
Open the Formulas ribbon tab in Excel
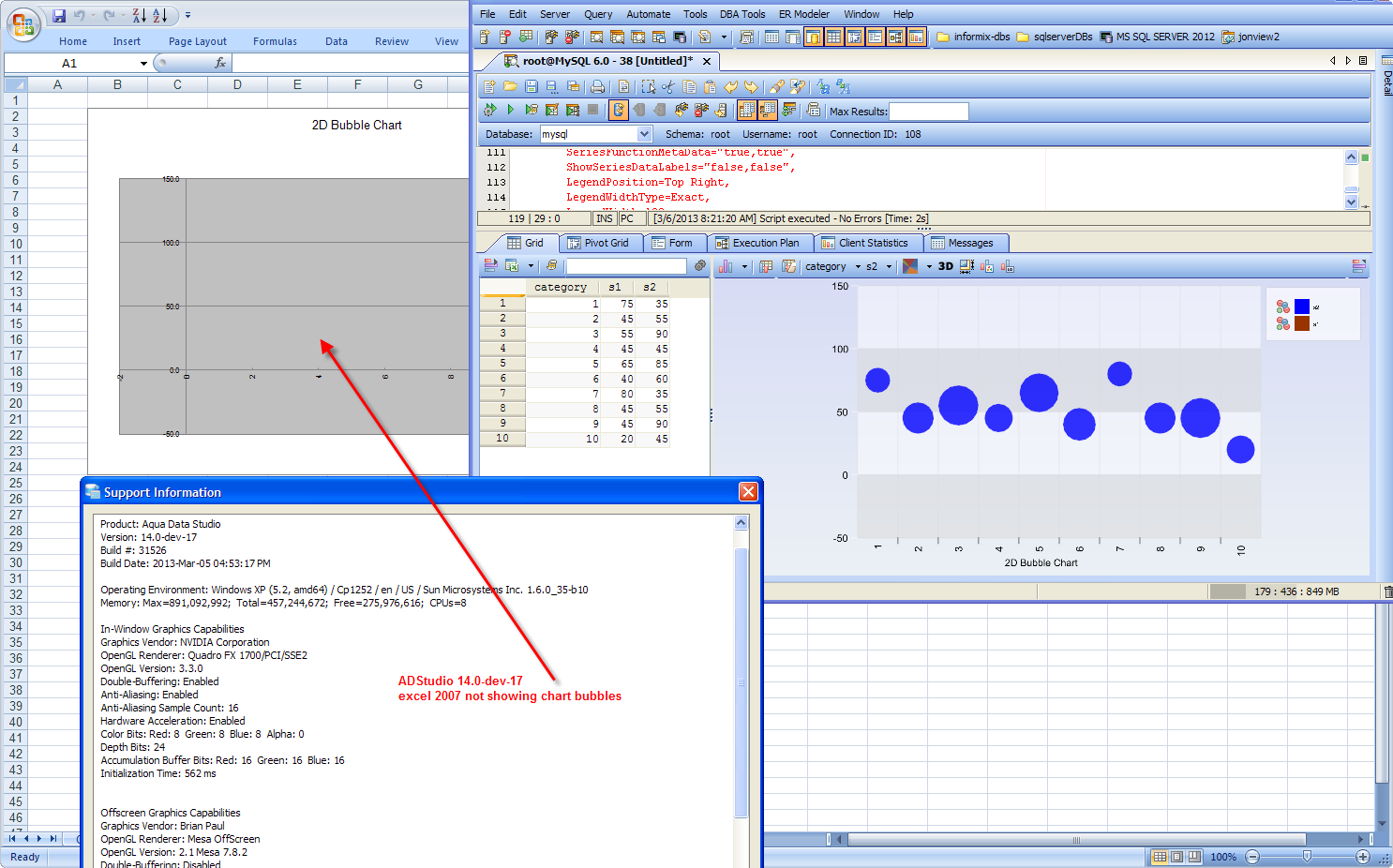[275, 41]
